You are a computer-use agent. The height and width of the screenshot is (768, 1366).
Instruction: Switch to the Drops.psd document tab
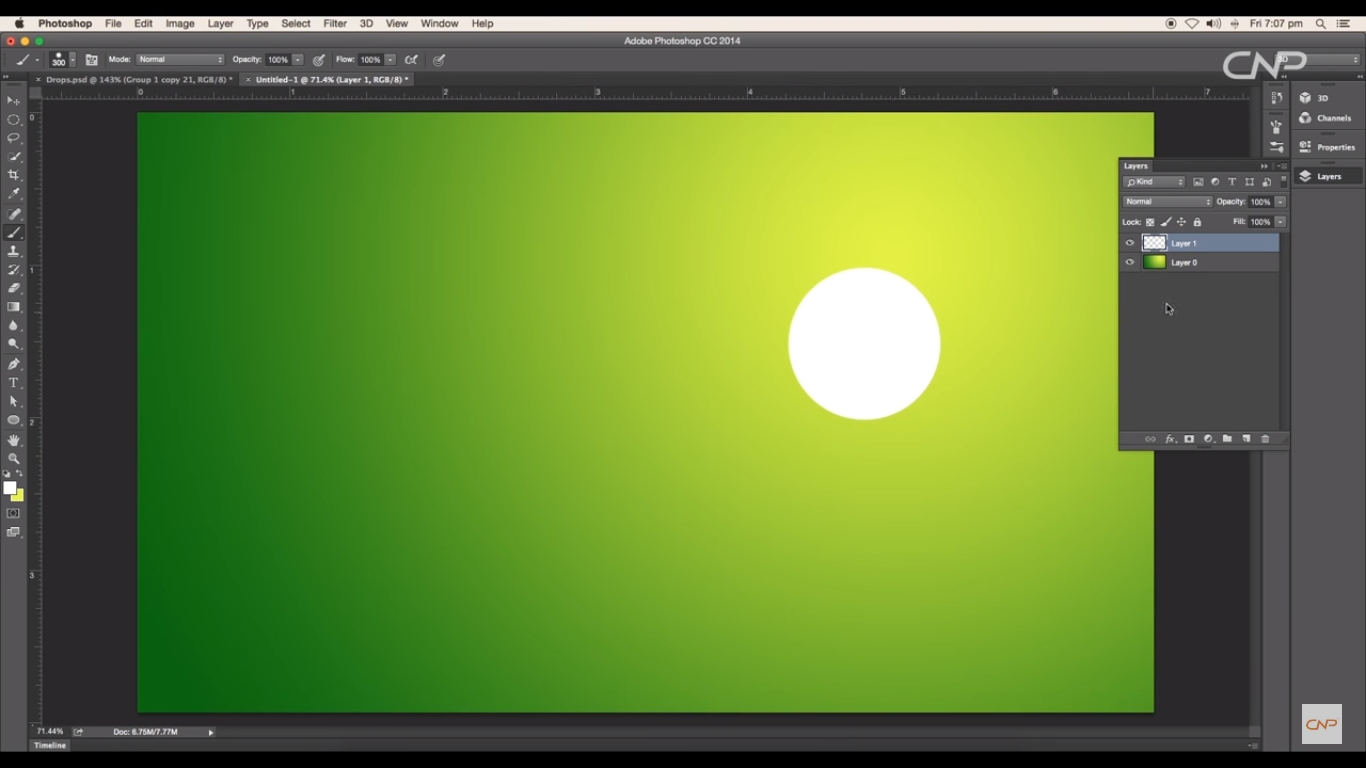tap(135, 79)
